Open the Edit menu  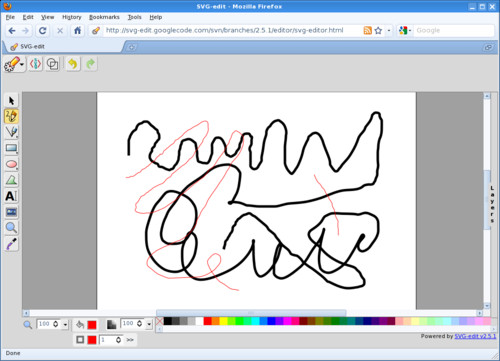pyautogui.click(x=28, y=17)
